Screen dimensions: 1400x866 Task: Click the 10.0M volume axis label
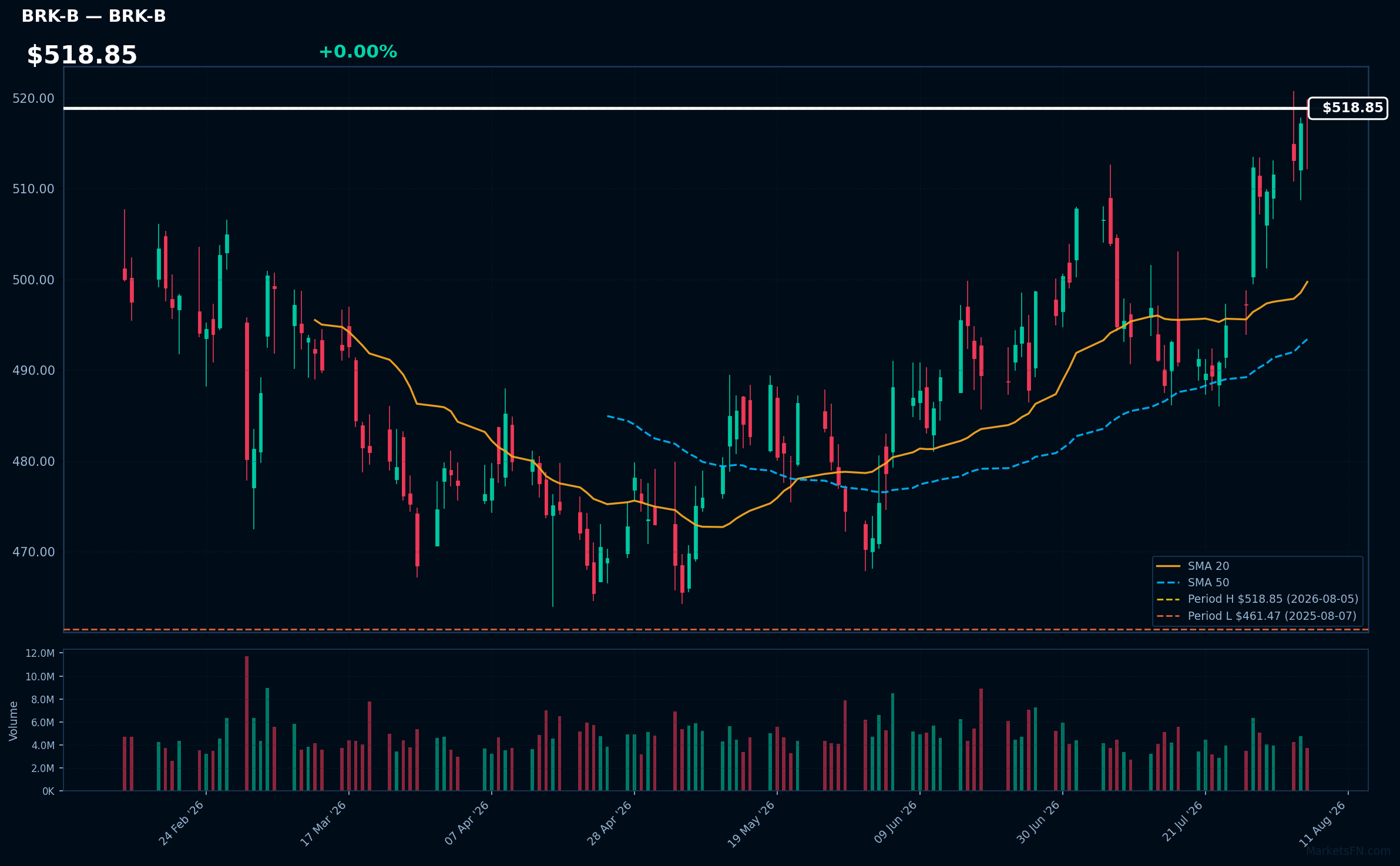[40, 677]
